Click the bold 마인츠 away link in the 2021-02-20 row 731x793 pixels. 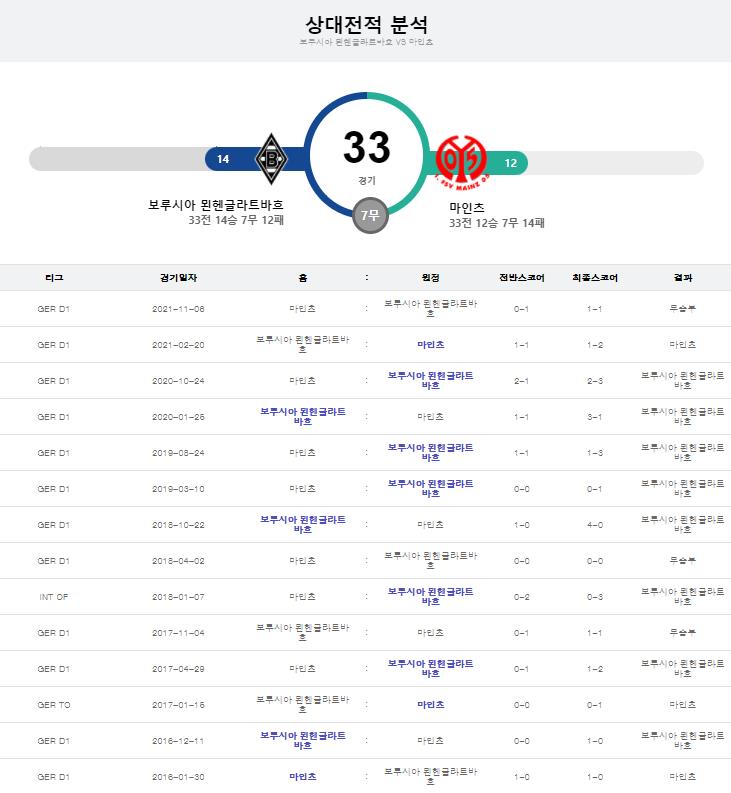click(x=431, y=344)
